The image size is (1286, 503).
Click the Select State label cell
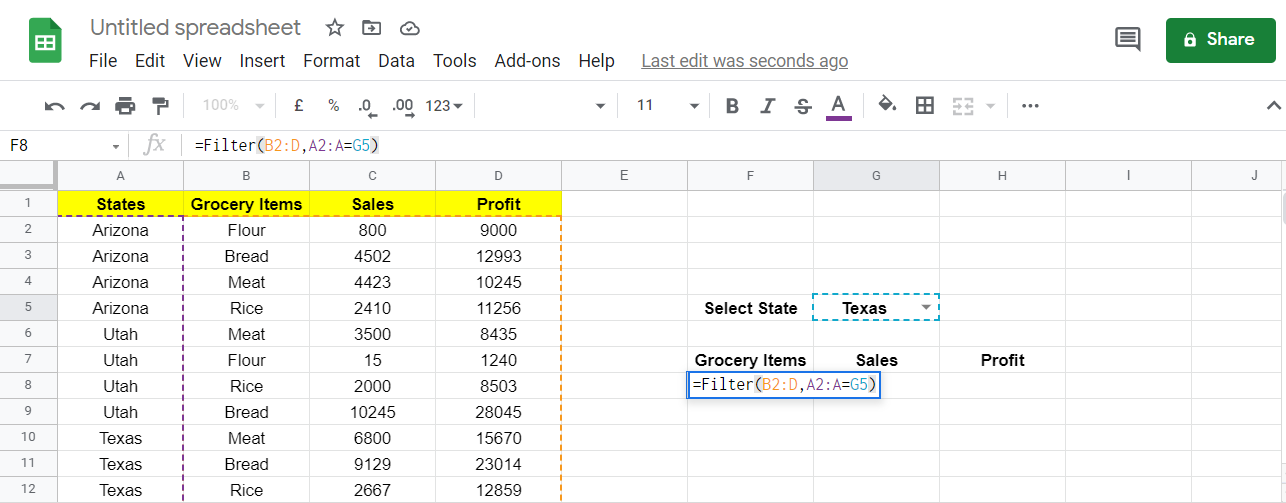(x=750, y=308)
